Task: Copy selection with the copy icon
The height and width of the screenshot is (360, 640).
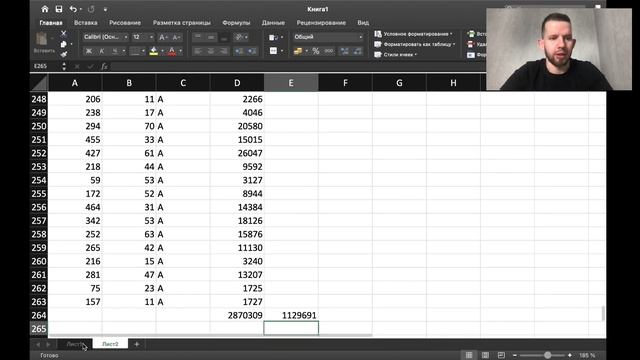Action: coord(64,44)
